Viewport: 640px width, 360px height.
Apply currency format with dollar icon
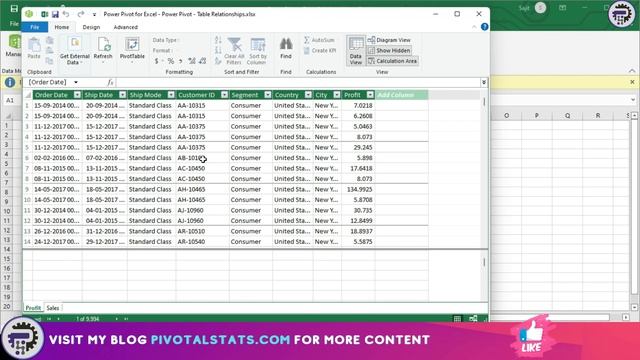pos(157,61)
